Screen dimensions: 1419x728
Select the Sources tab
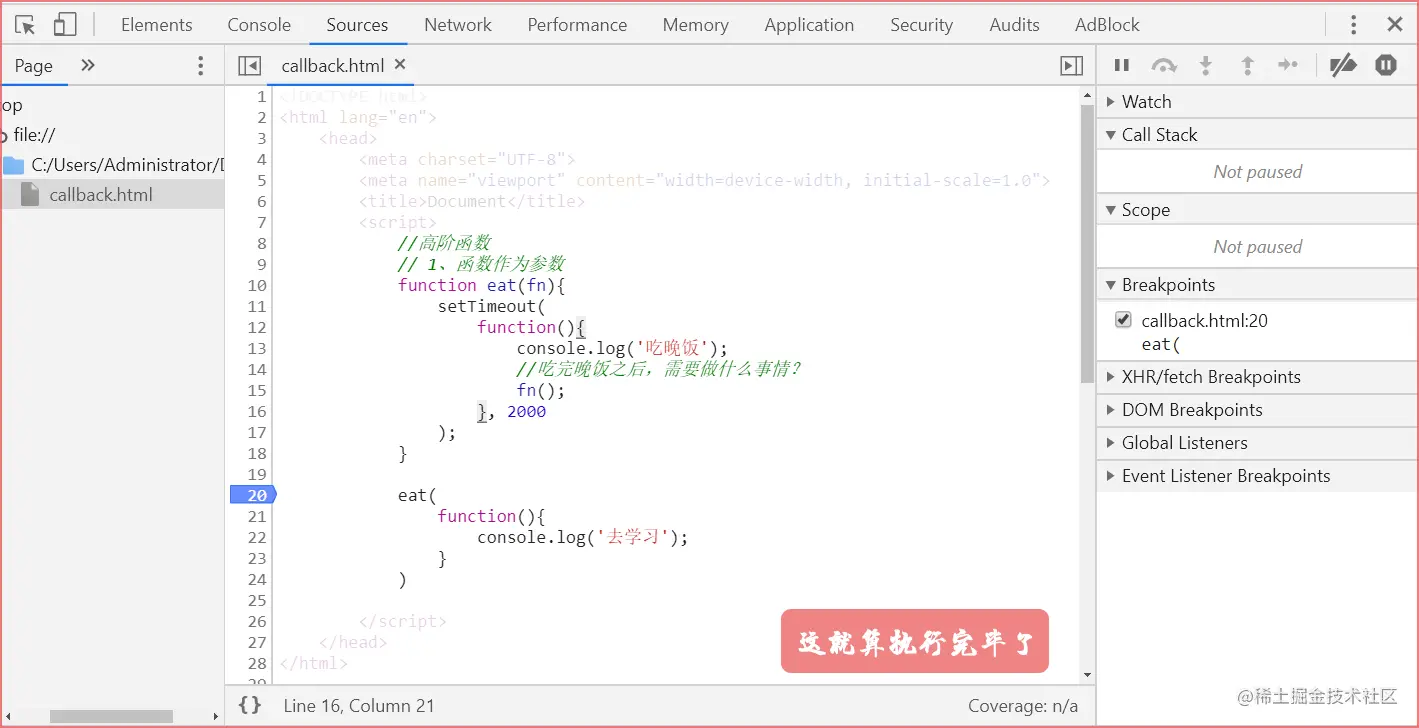[357, 25]
